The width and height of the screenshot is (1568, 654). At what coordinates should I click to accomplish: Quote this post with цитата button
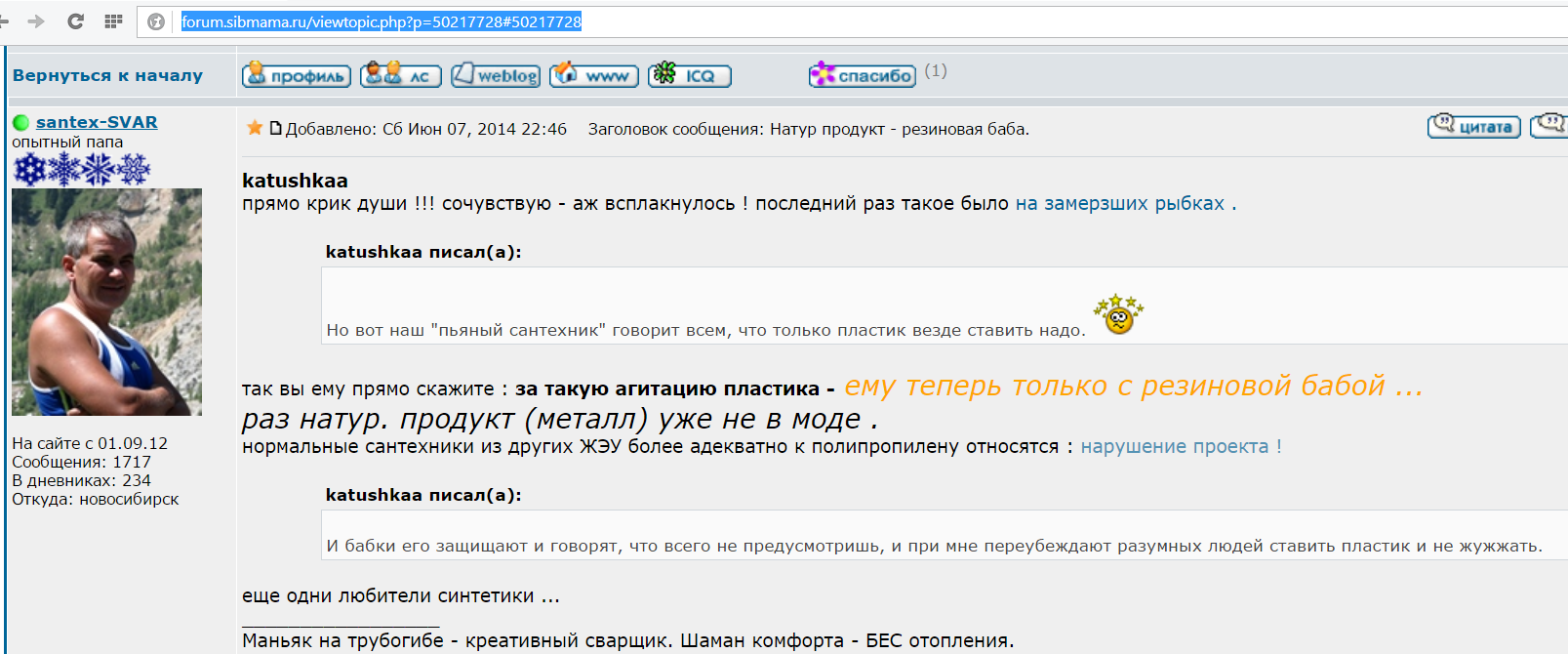(x=1474, y=125)
